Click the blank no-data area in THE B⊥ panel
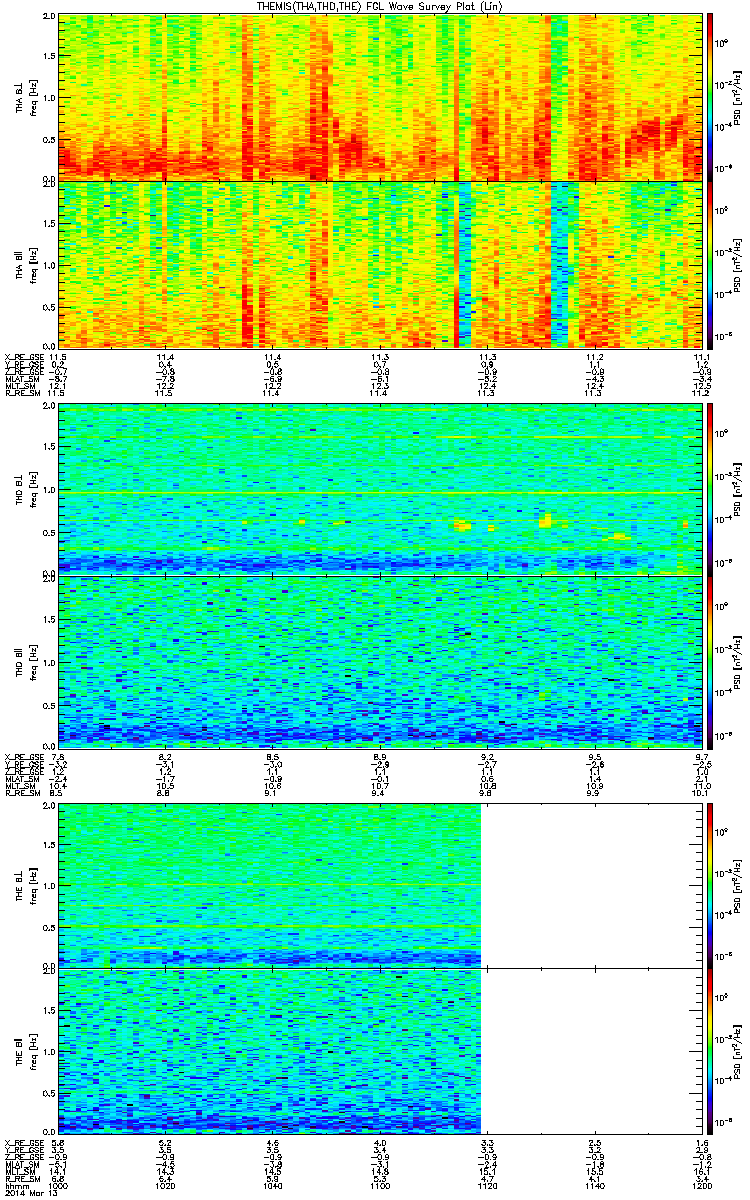Screen dimensions: 750x1200 593,886
